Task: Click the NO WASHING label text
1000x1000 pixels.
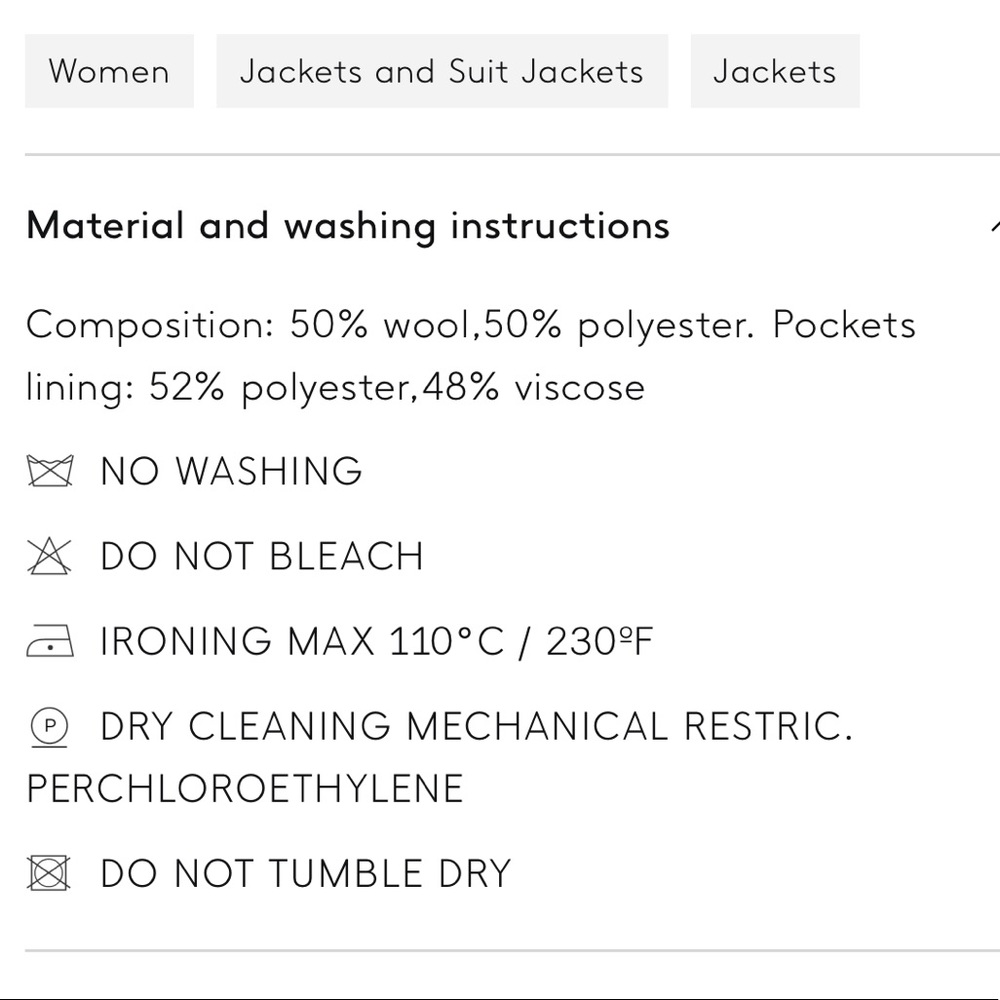Action: tap(230, 470)
